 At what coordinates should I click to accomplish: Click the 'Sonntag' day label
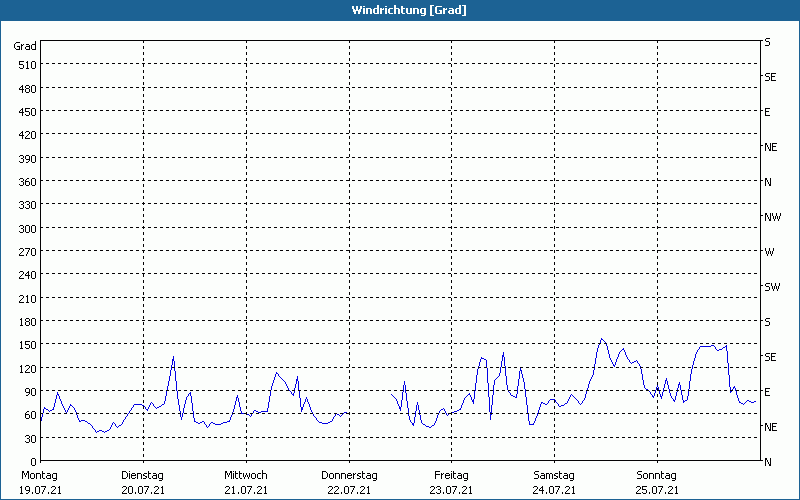656,476
